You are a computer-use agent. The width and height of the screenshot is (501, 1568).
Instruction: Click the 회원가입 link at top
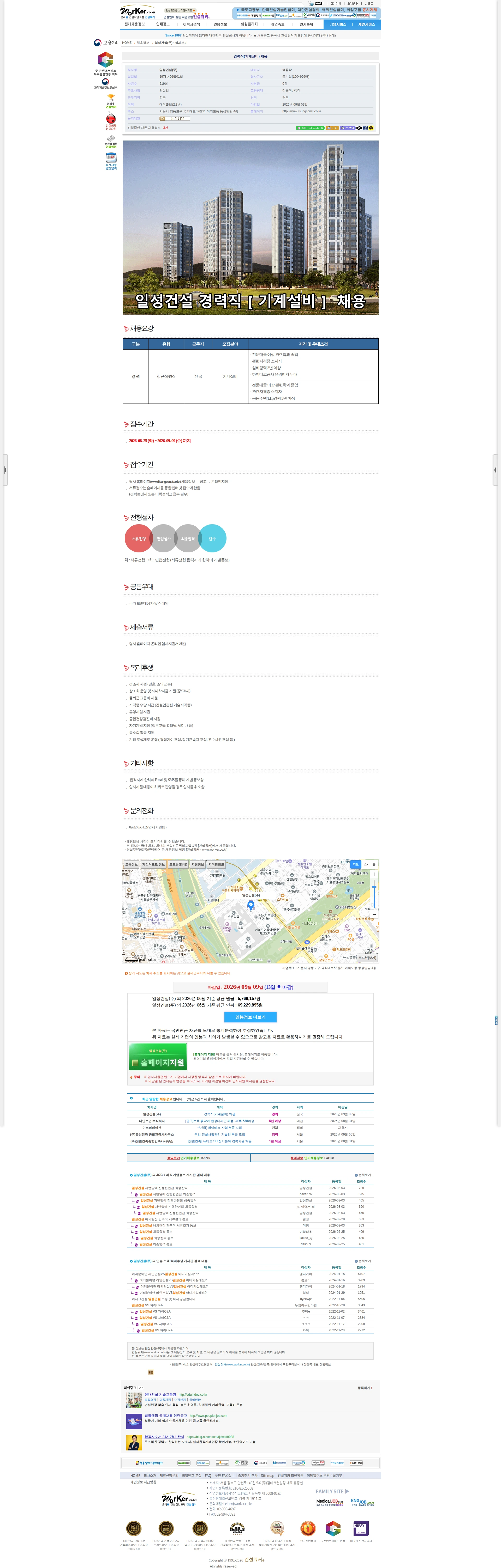click(336, 4)
